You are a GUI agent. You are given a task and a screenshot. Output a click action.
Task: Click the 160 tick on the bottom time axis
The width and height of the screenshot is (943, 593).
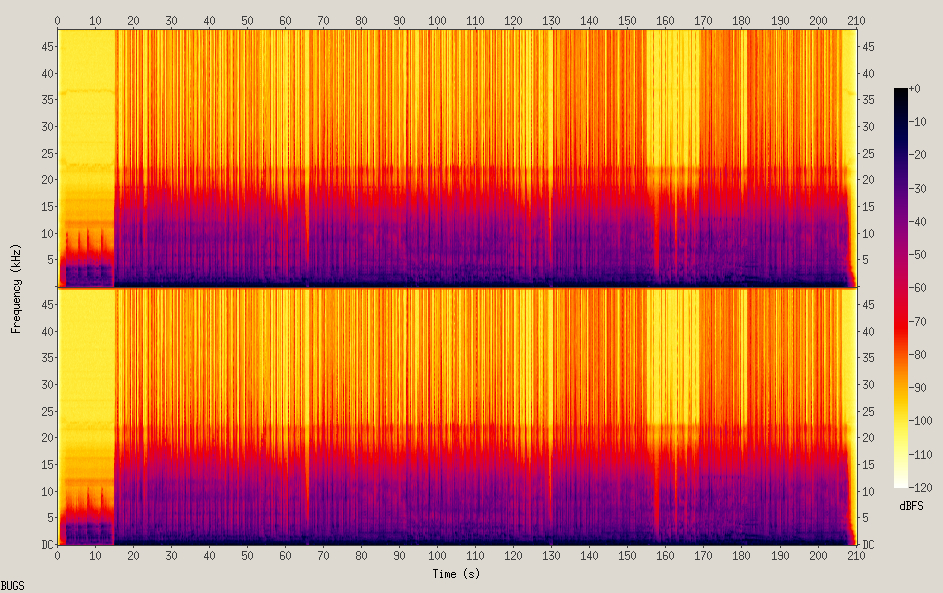(666, 555)
